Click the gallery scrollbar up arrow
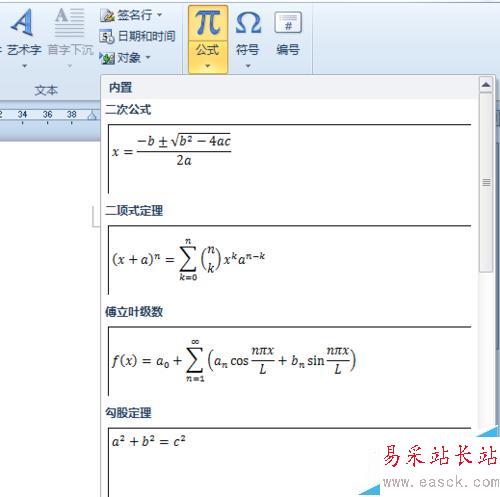The width and height of the screenshot is (500, 497). pyautogui.click(x=486, y=85)
